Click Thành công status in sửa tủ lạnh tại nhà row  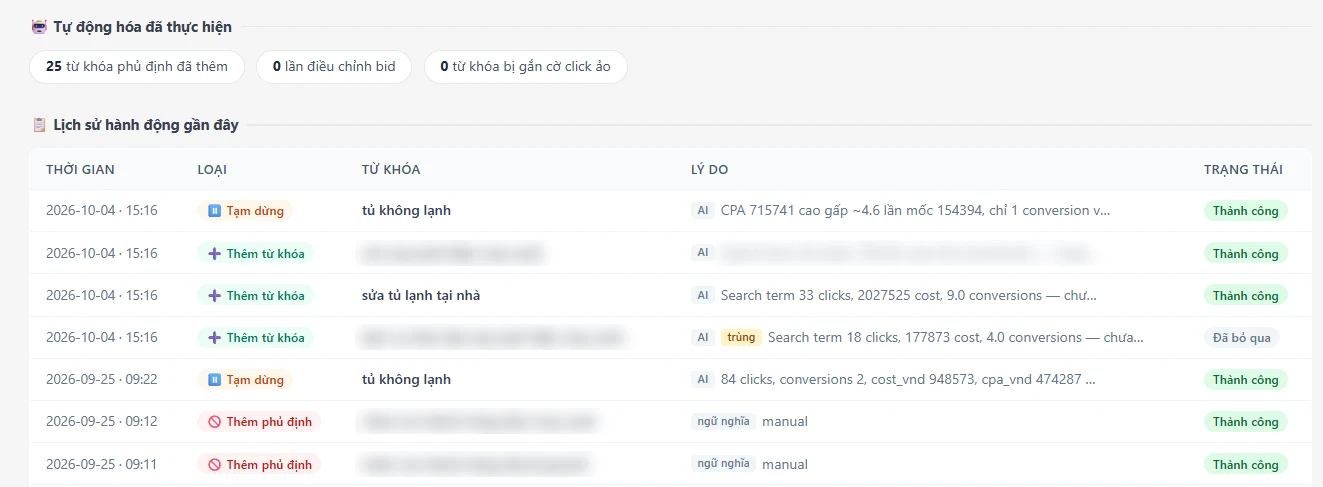point(1245,296)
